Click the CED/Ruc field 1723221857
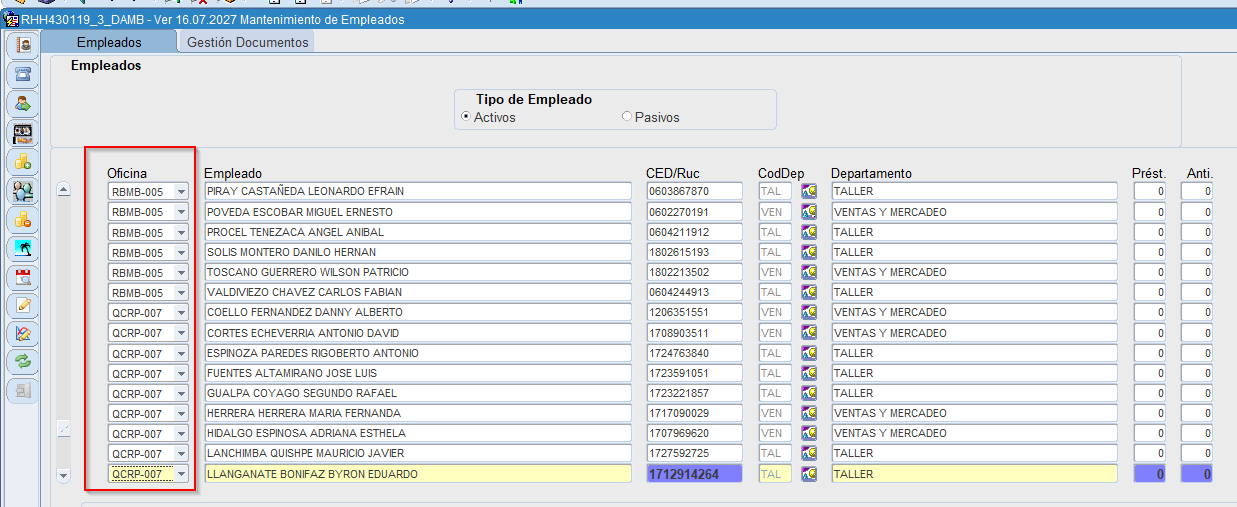The width and height of the screenshot is (1237, 507). point(694,393)
